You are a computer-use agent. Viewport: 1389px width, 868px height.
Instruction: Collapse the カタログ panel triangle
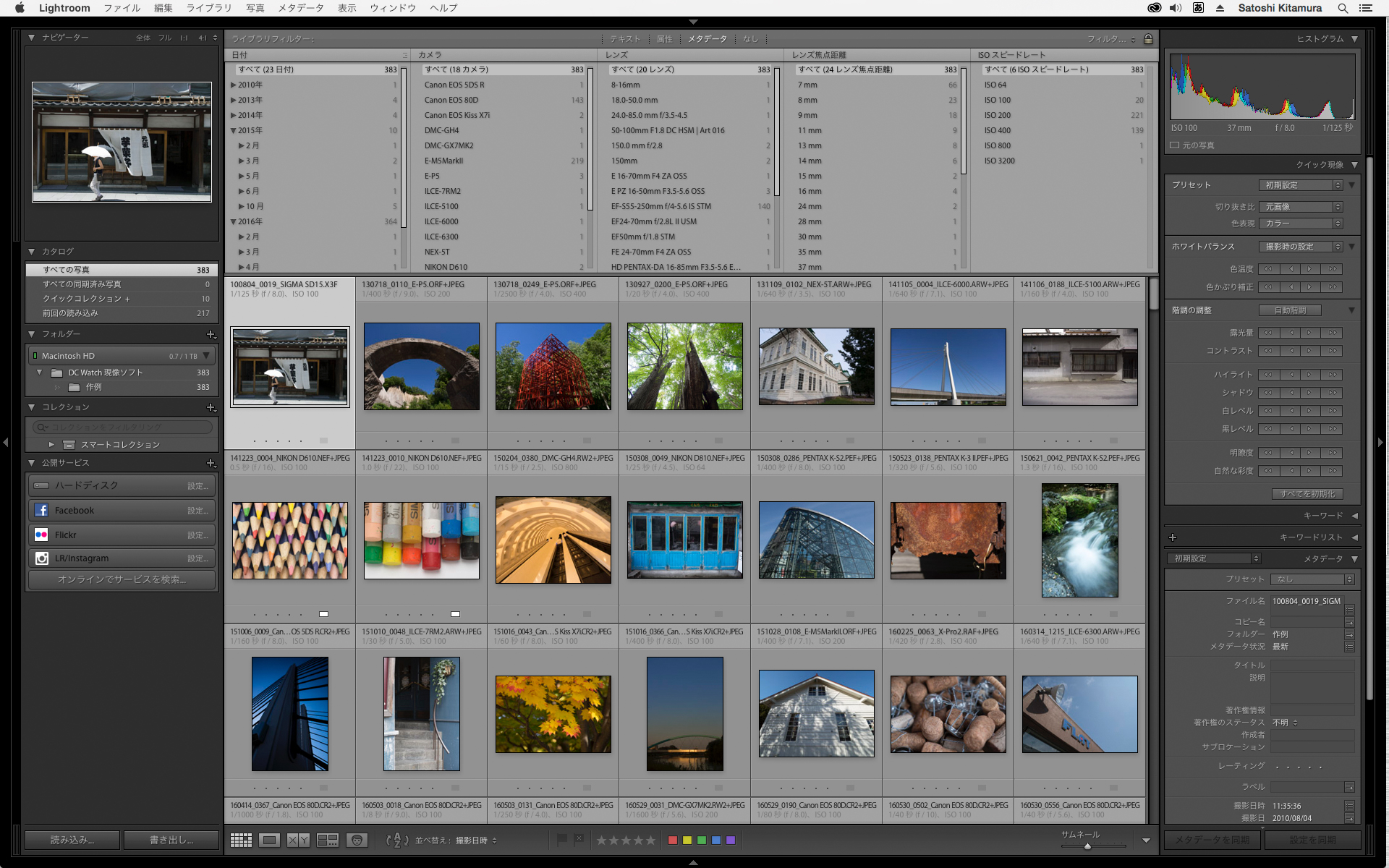click(31, 252)
